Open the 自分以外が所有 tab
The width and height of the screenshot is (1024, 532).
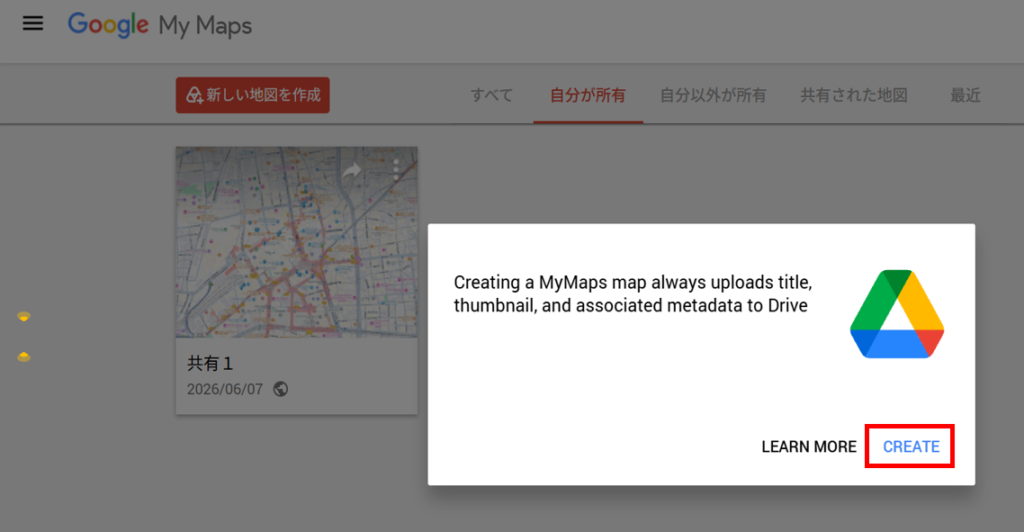pos(713,95)
